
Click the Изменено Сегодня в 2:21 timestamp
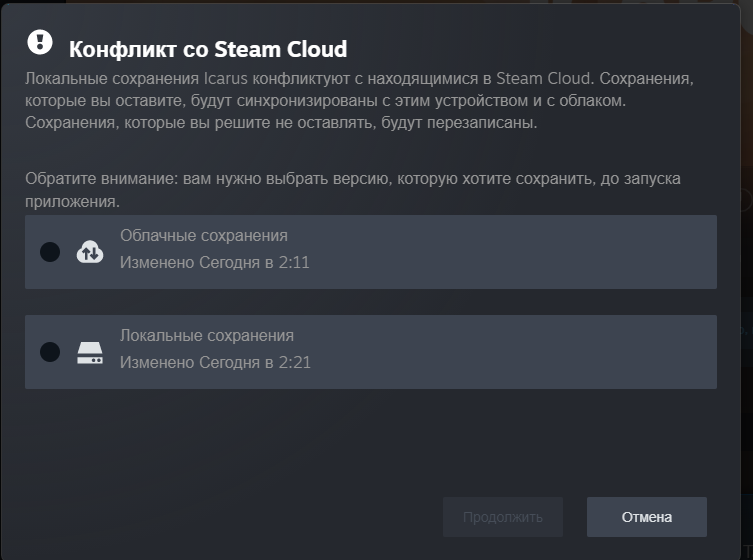click(x=214, y=363)
